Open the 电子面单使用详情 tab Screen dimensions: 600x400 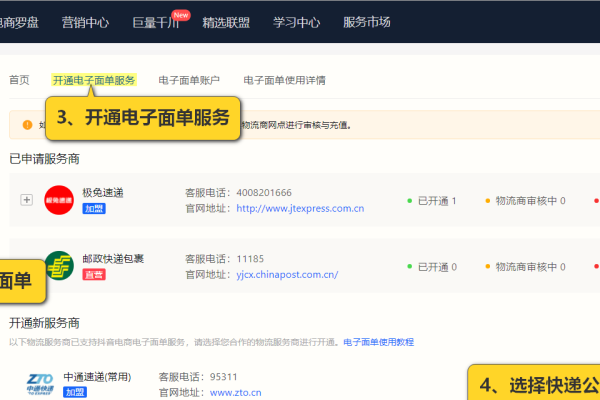tap(284, 80)
